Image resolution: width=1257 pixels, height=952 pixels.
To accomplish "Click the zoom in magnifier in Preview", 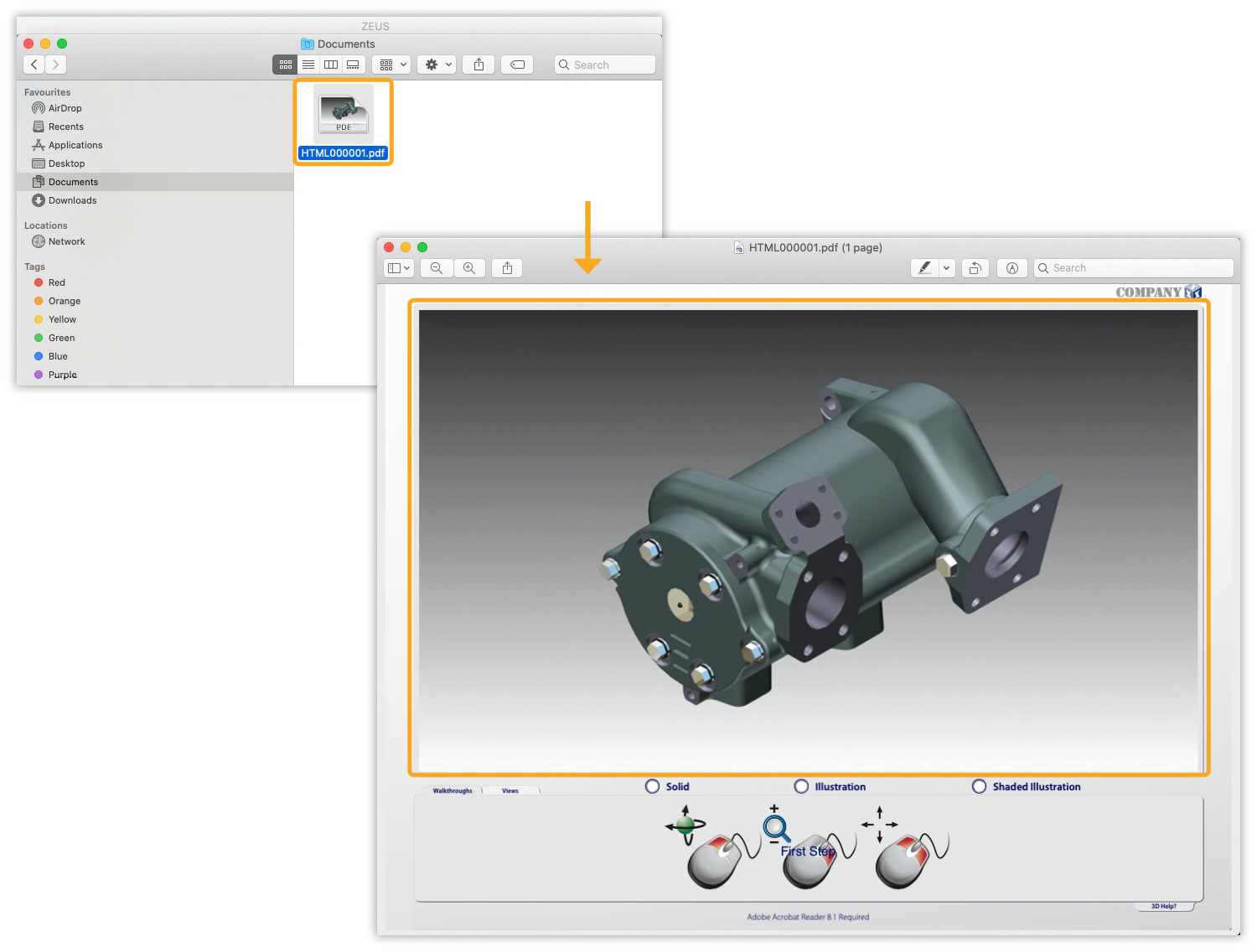I will pyautogui.click(x=469, y=268).
